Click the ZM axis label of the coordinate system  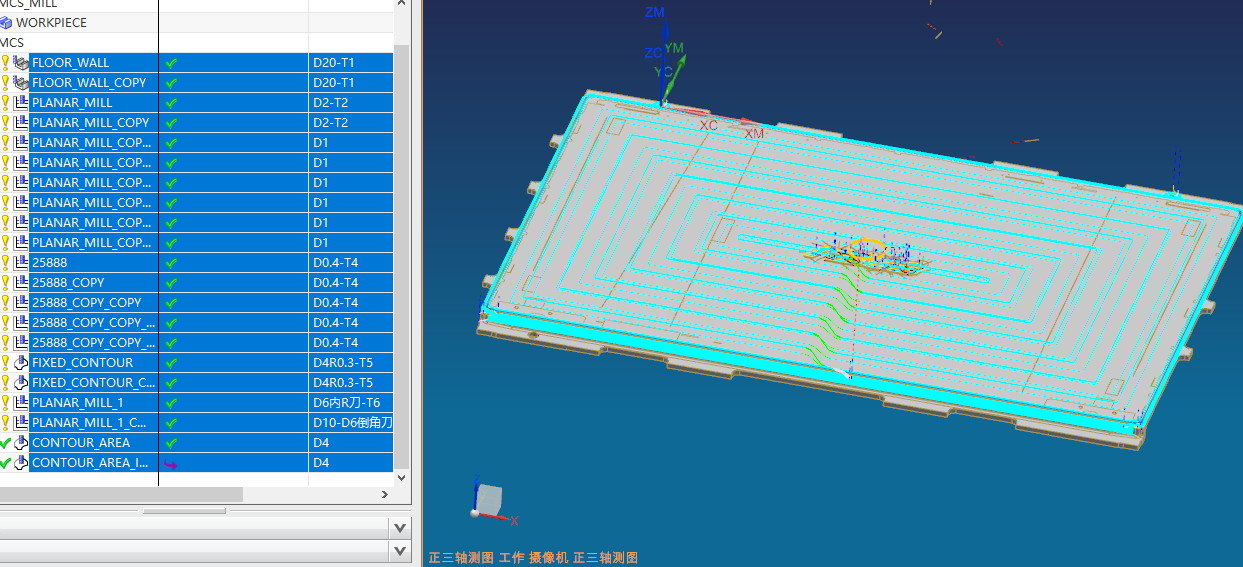(655, 12)
